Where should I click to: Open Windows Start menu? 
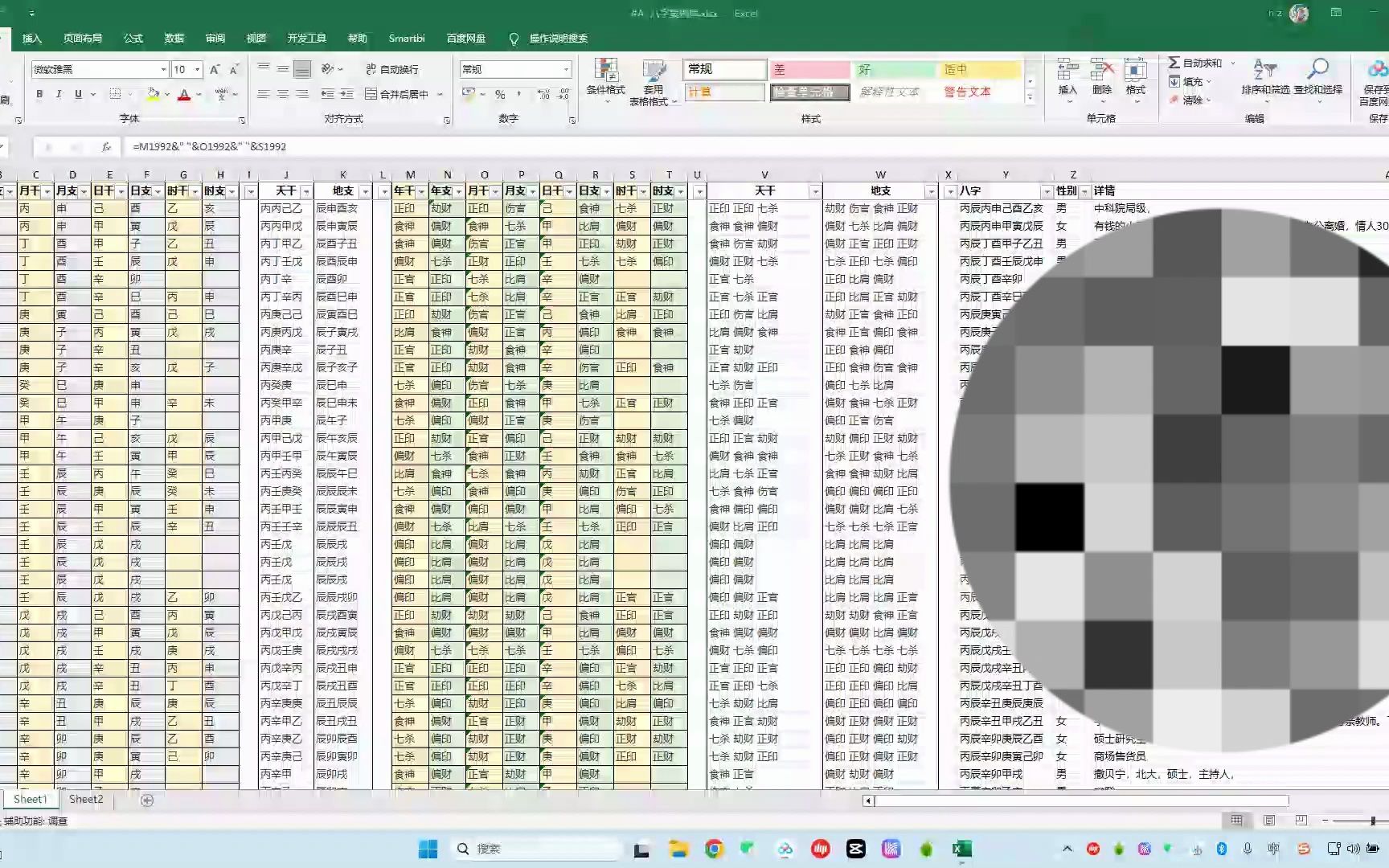pos(428,849)
